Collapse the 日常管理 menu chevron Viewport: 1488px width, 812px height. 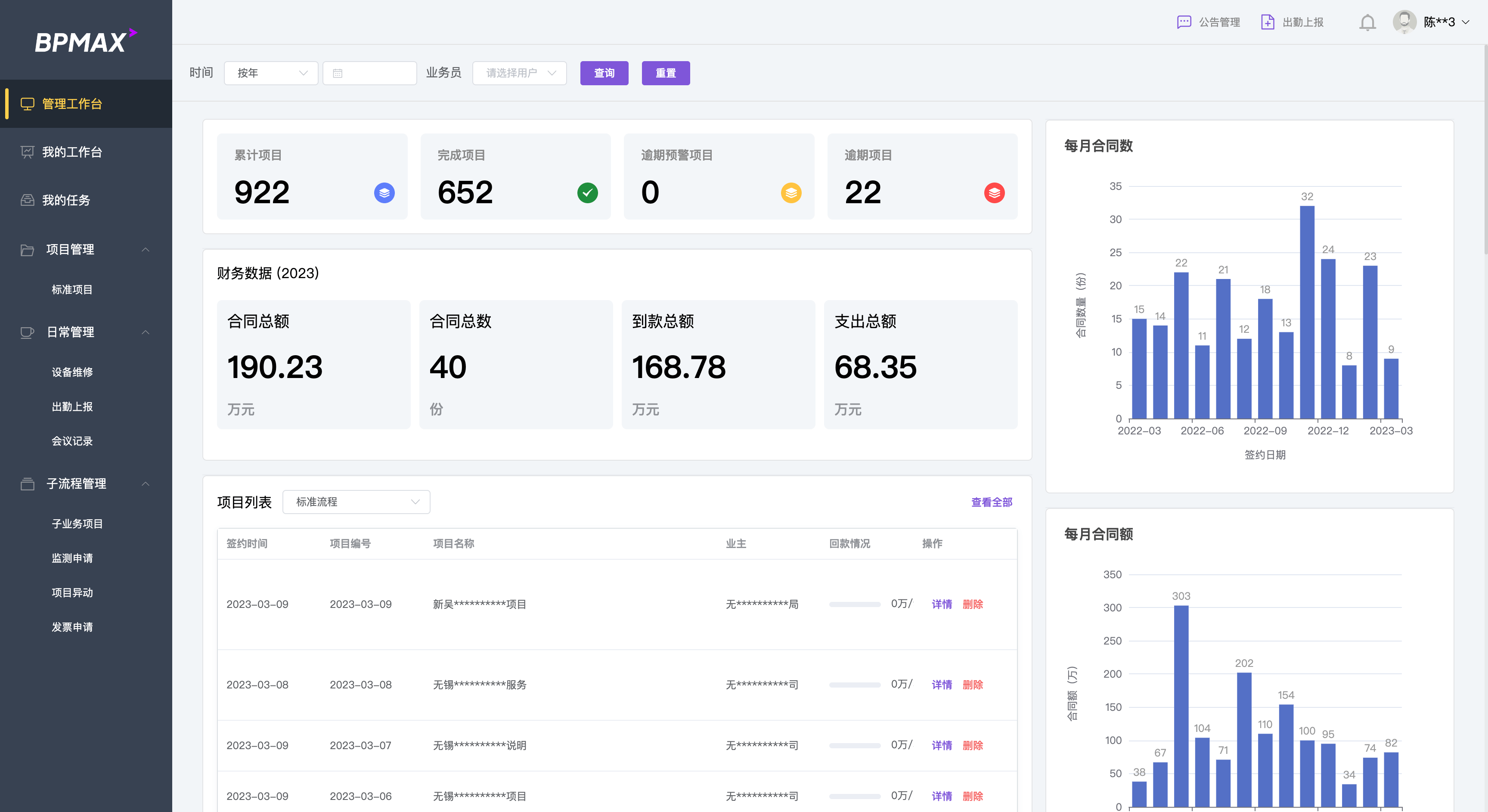pyautogui.click(x=146, y=332)
